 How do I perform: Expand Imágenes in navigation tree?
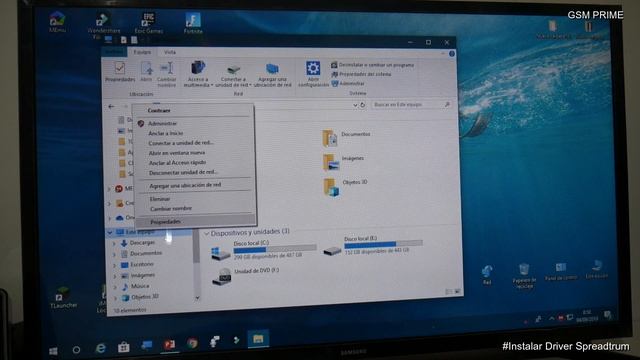(x=115, y=276)
